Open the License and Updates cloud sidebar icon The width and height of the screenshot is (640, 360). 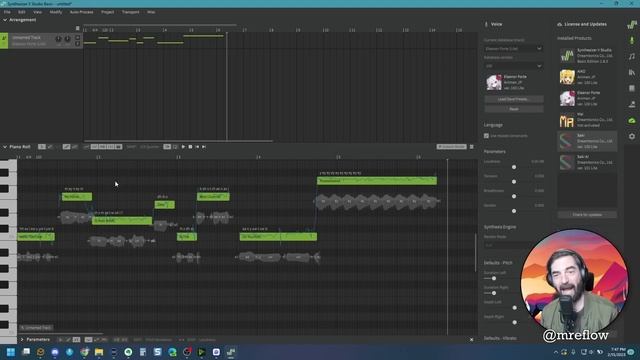632,120
